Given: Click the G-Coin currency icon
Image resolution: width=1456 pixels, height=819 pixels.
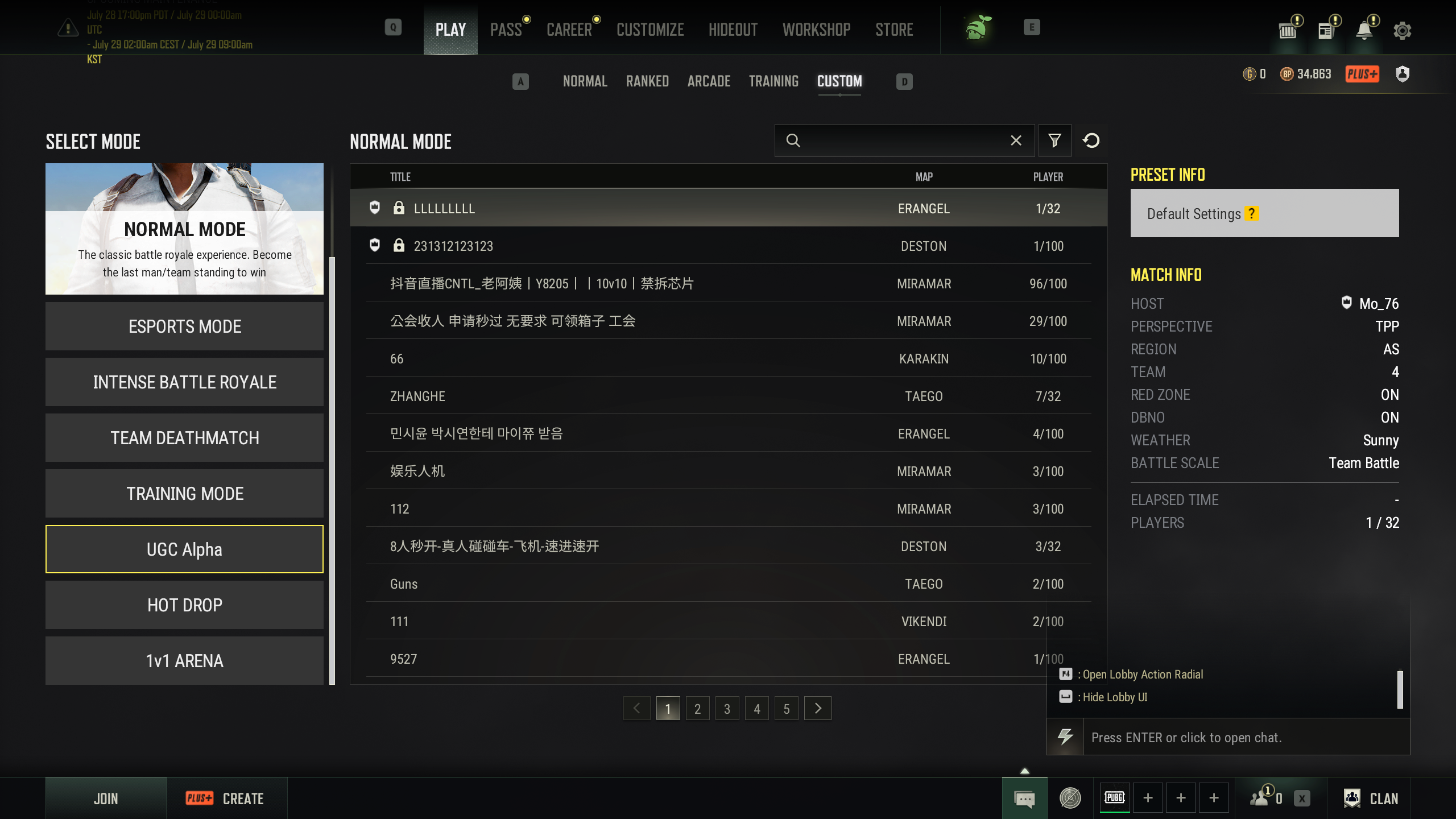Looking at the screenshot, I should coord(1249,74).
